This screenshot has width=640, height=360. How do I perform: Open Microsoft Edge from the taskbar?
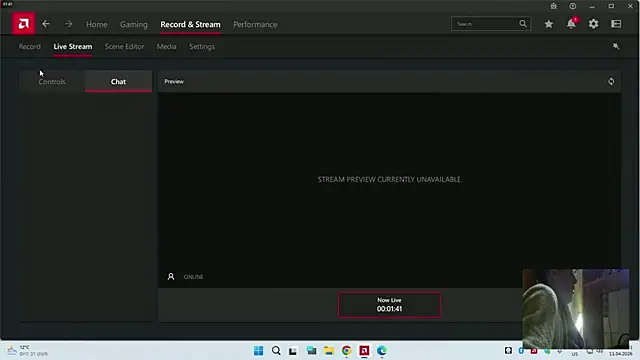tap(382, 351)
